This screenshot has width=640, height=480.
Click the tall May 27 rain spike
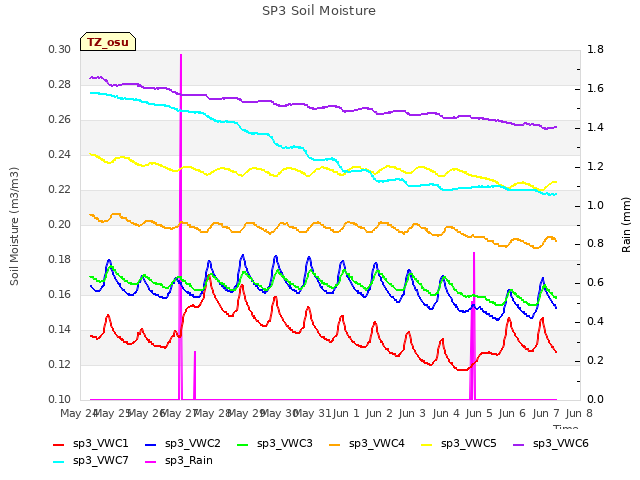point(180,227)
